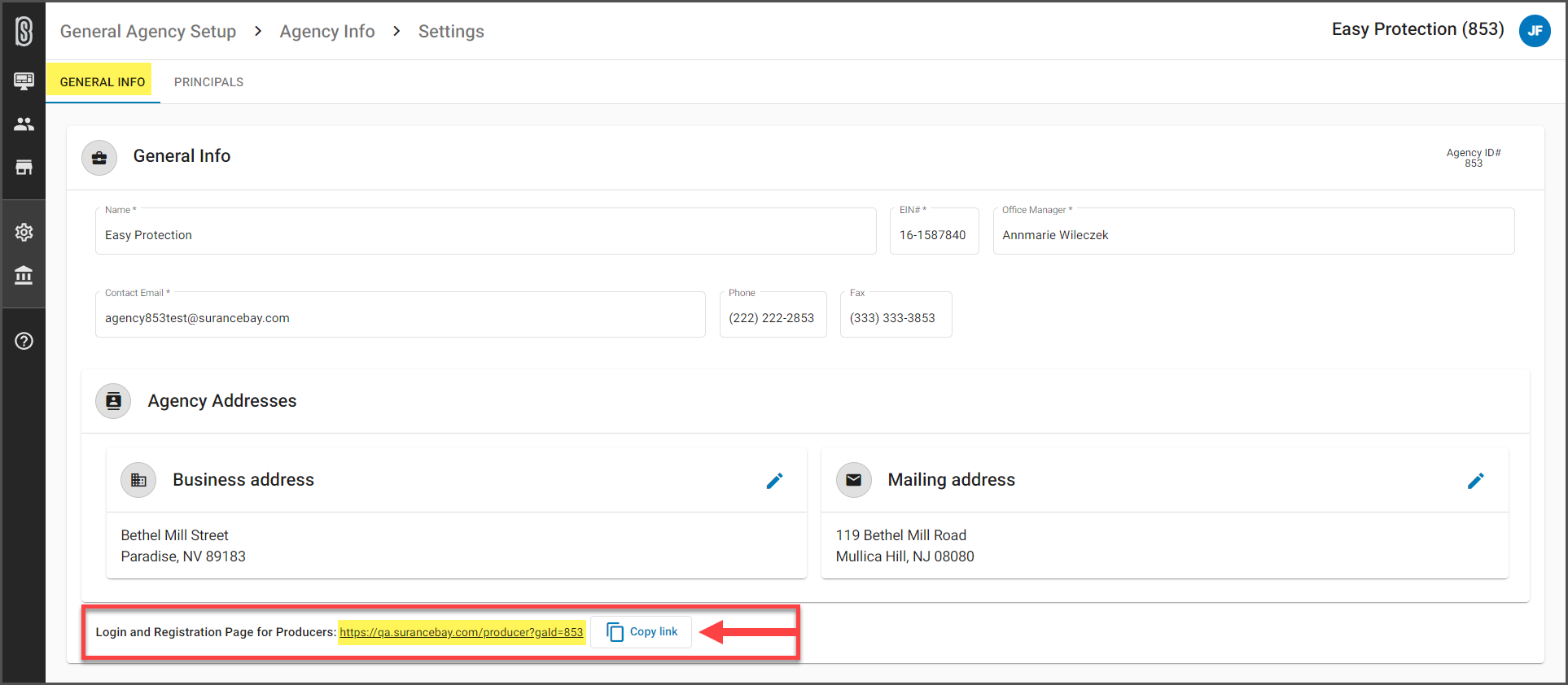Click the Paradise, NV 89183 line
This screenshot has width=1568, height=685.
[x=183, y=556]
